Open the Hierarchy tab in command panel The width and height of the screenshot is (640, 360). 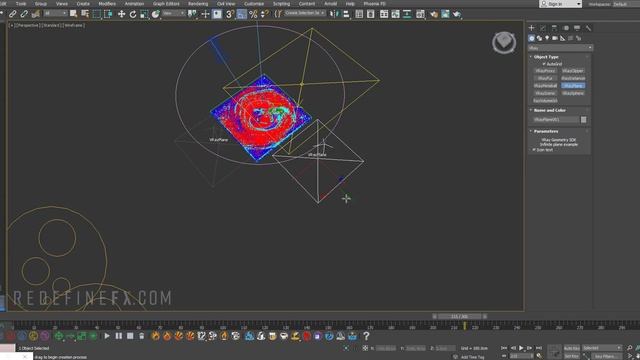pos(554,28)
